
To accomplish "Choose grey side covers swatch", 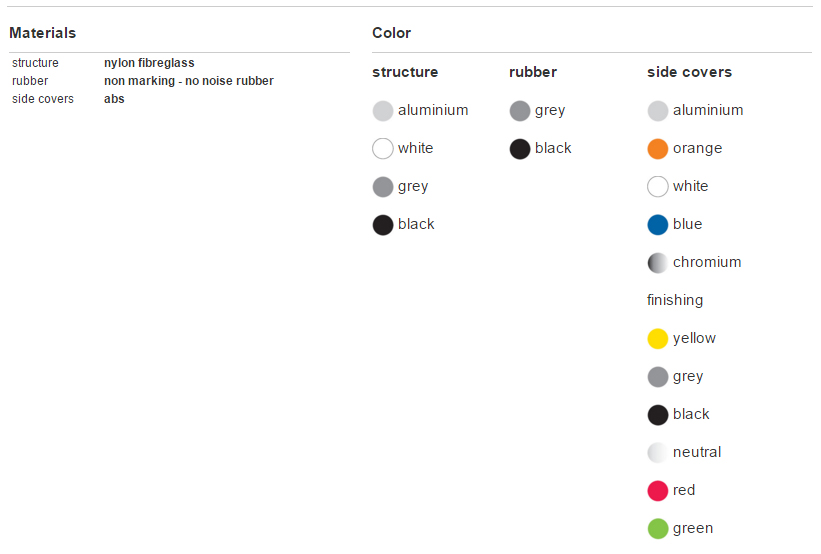I will click(x=658, y=377).
